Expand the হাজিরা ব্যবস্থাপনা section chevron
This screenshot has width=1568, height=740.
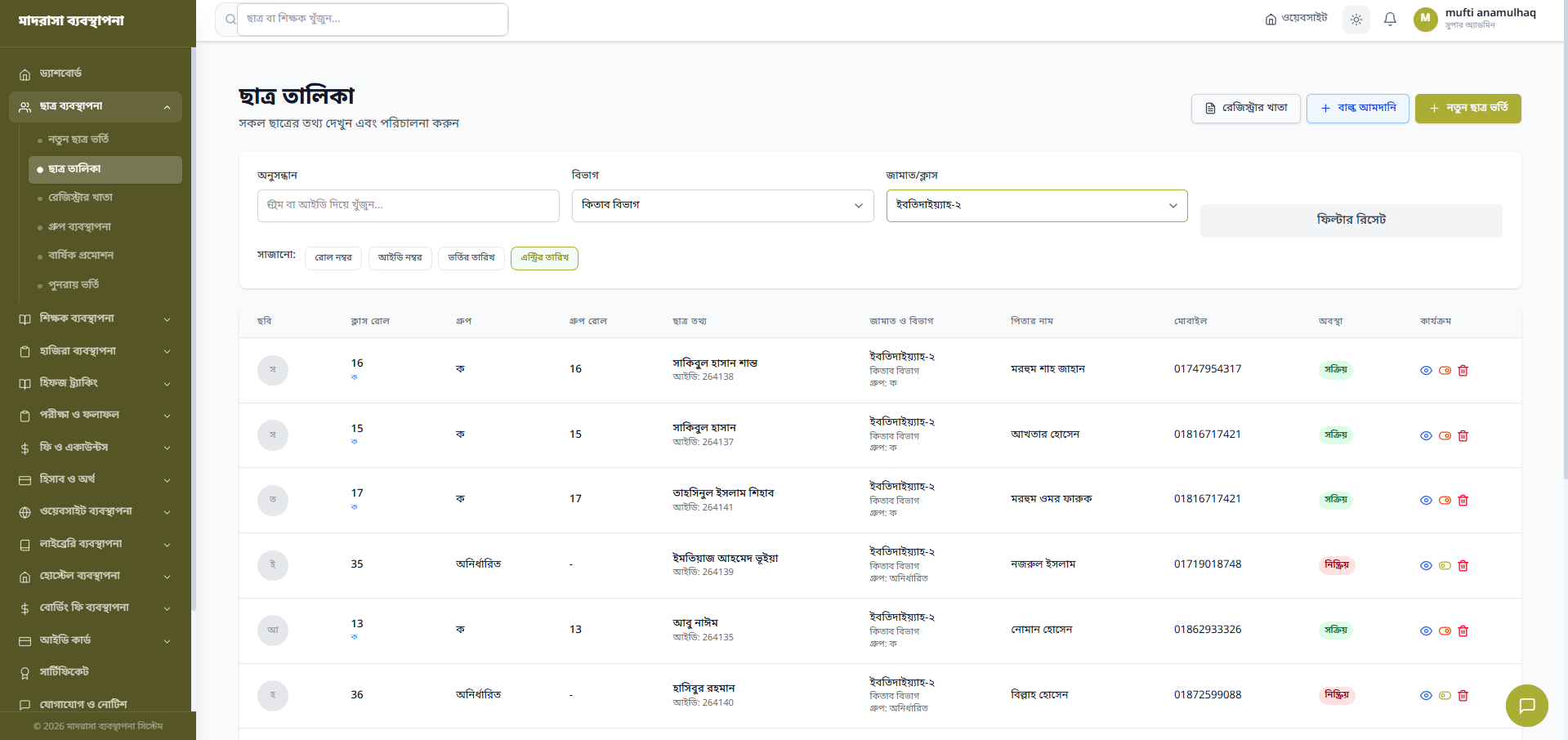167,352
